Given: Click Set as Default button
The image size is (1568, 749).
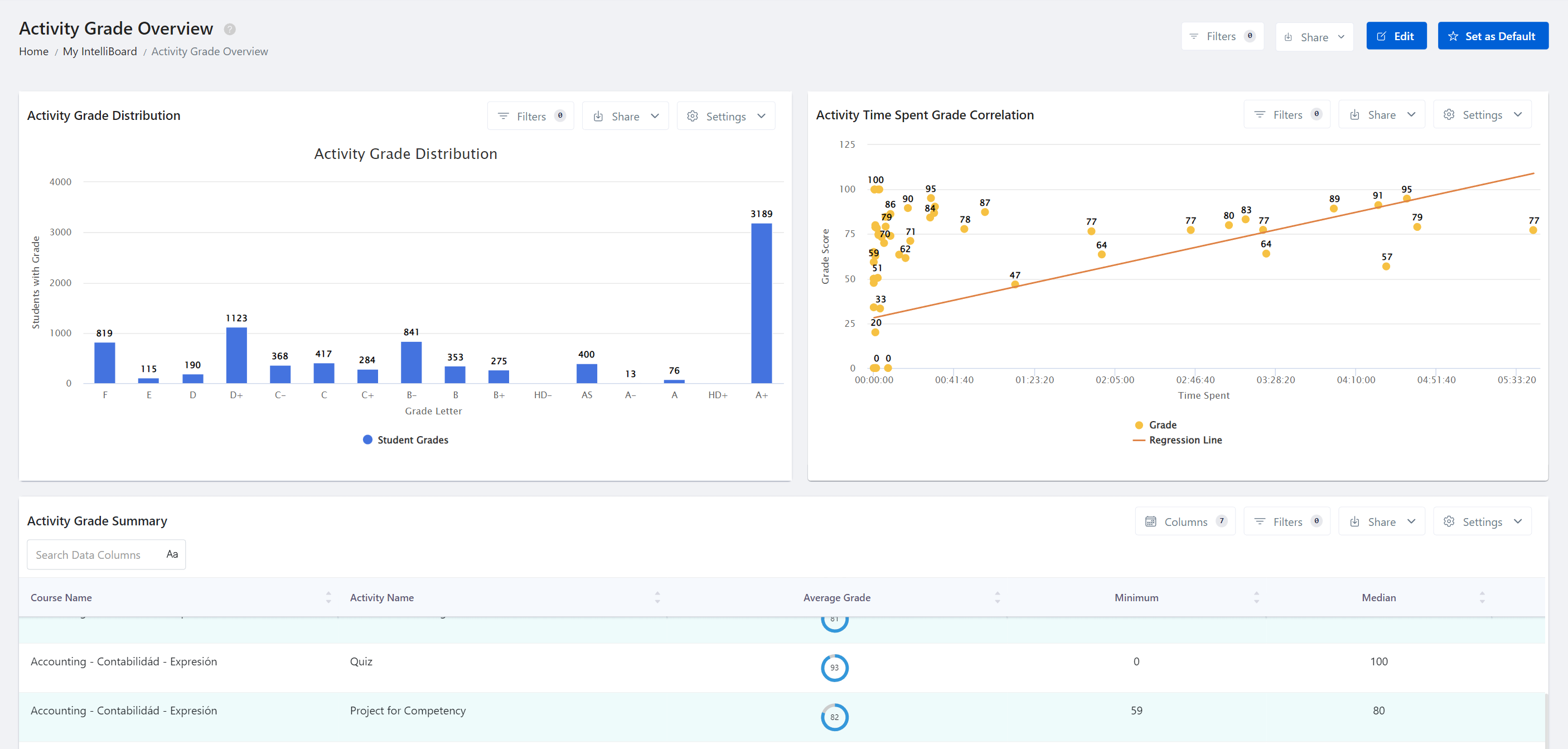Looking at the screenshot, I should coord(1493,36).
